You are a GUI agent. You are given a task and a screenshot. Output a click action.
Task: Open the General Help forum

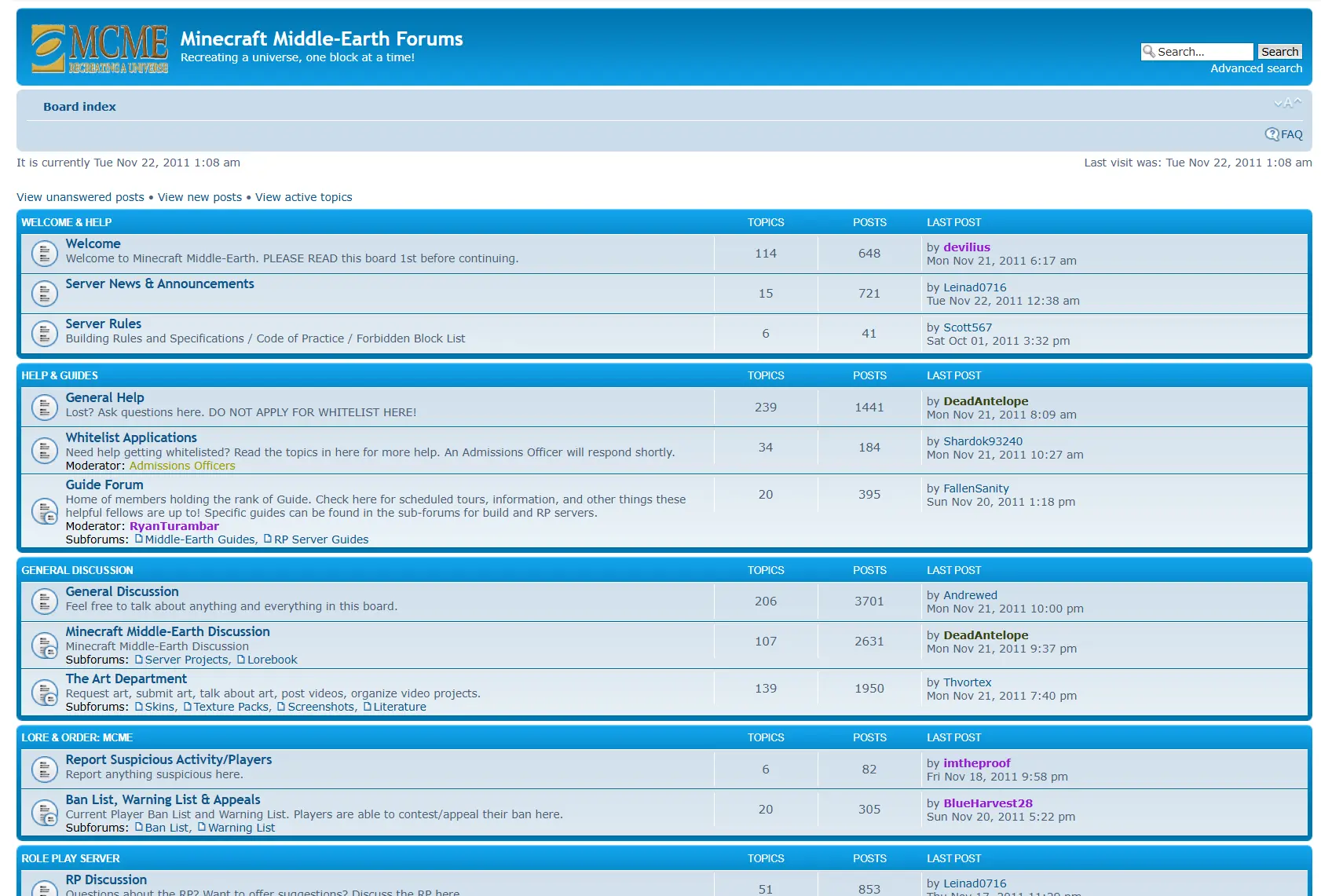coord(104,398)
